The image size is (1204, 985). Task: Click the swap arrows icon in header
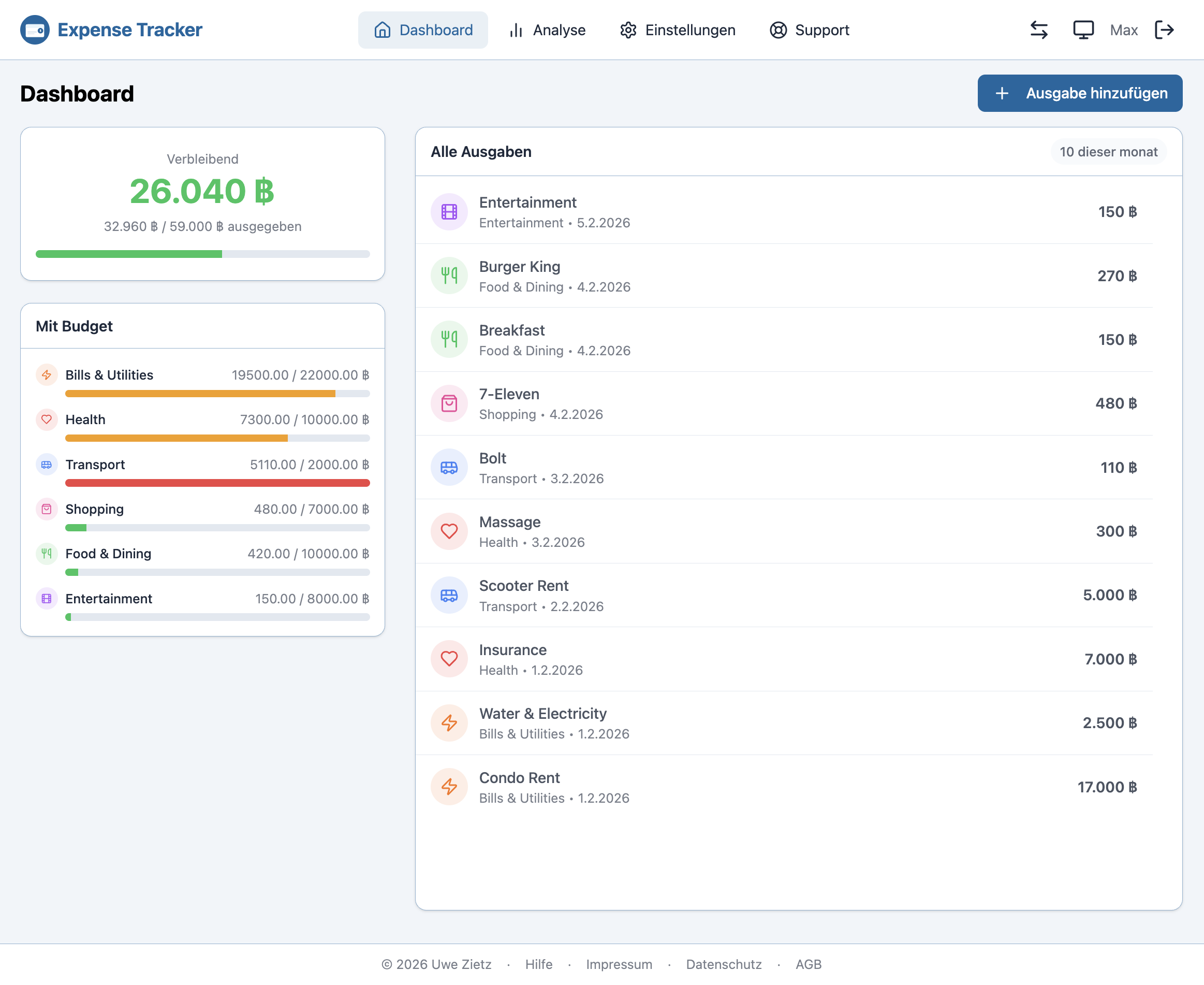[x=1038, y=30]
